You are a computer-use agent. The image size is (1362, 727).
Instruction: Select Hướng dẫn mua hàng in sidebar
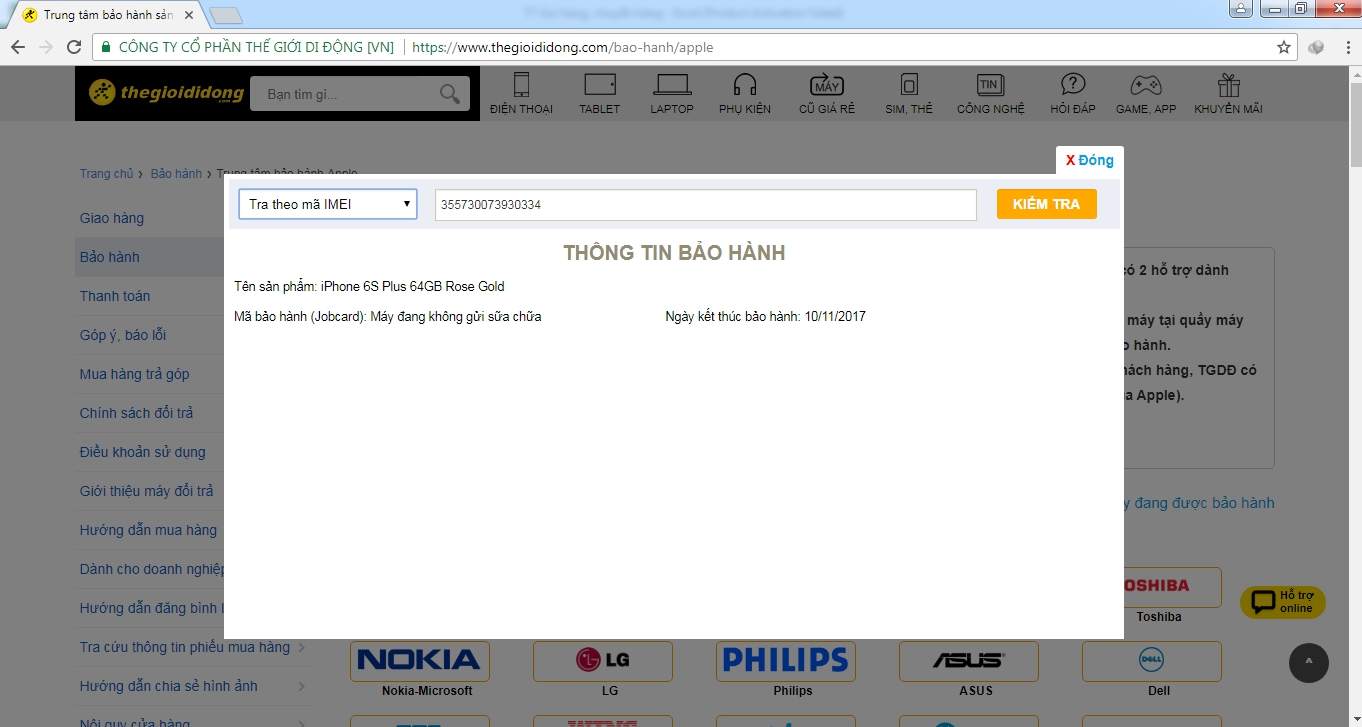pyautogui.click(x=148, y=530)
